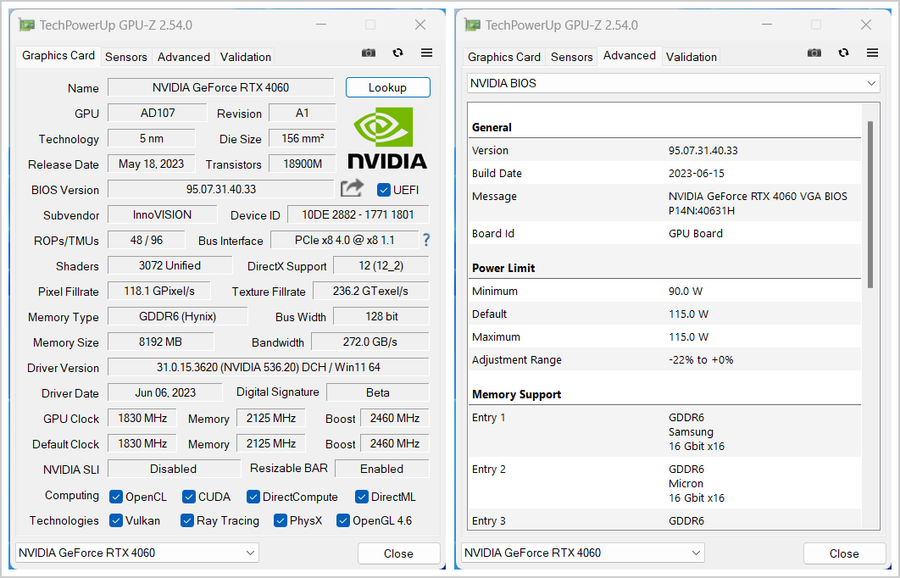Viewport: 900px width, 578px height.
Task: Click the share BIOS export arrow icon
Action: pos(352,188)
